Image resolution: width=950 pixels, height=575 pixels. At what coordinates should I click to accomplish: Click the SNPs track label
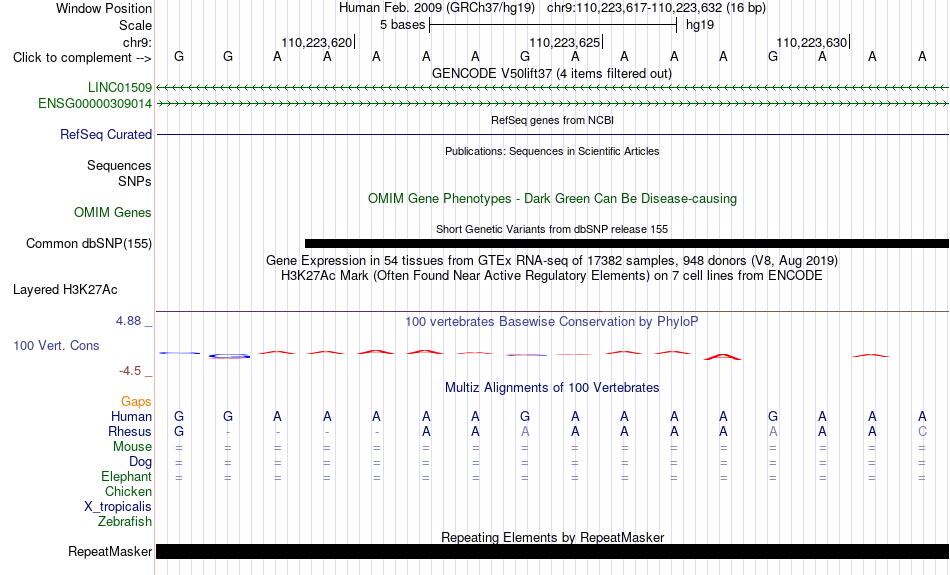135,181
